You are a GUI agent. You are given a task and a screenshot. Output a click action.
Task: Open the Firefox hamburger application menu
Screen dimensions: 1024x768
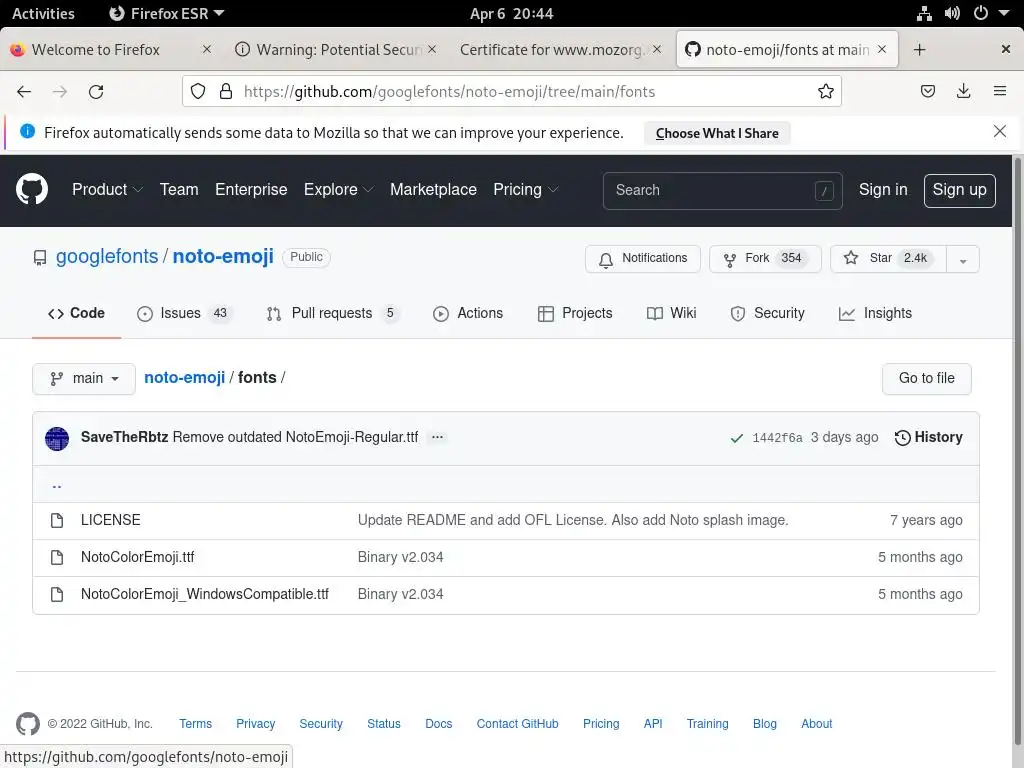[x=999, y=91]
